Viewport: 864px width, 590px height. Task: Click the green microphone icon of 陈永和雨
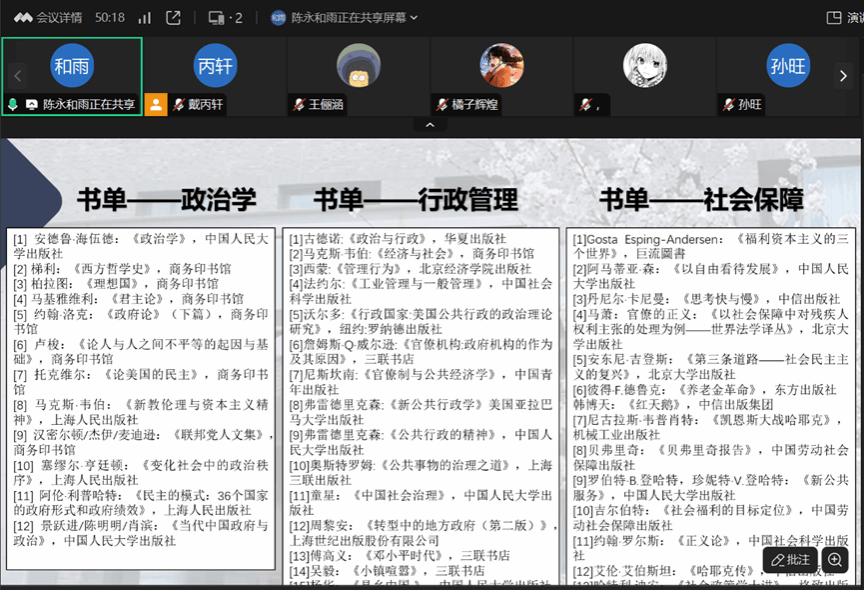[13, 104]
